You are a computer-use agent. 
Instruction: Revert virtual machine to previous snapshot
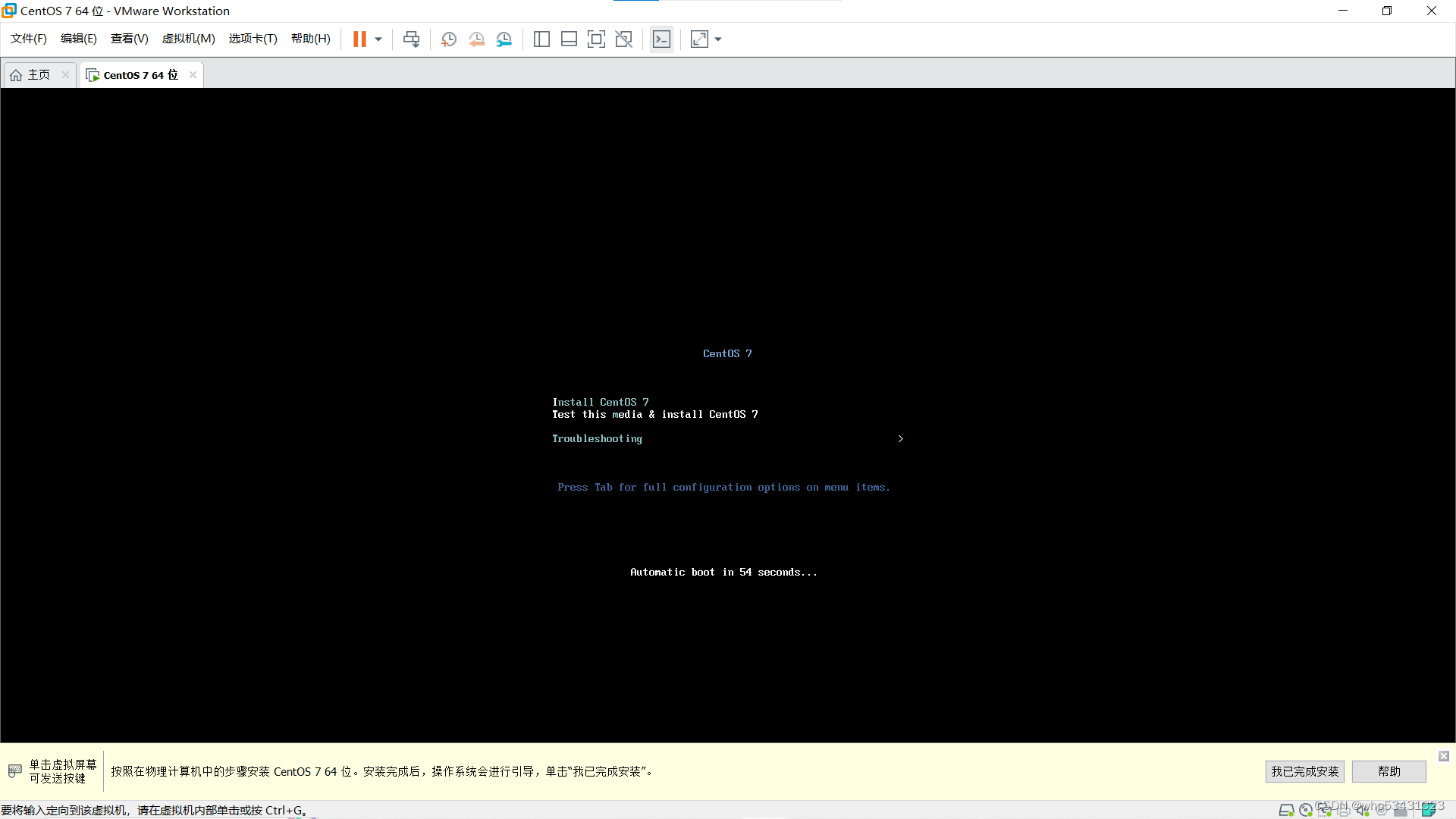pos(476,39)
